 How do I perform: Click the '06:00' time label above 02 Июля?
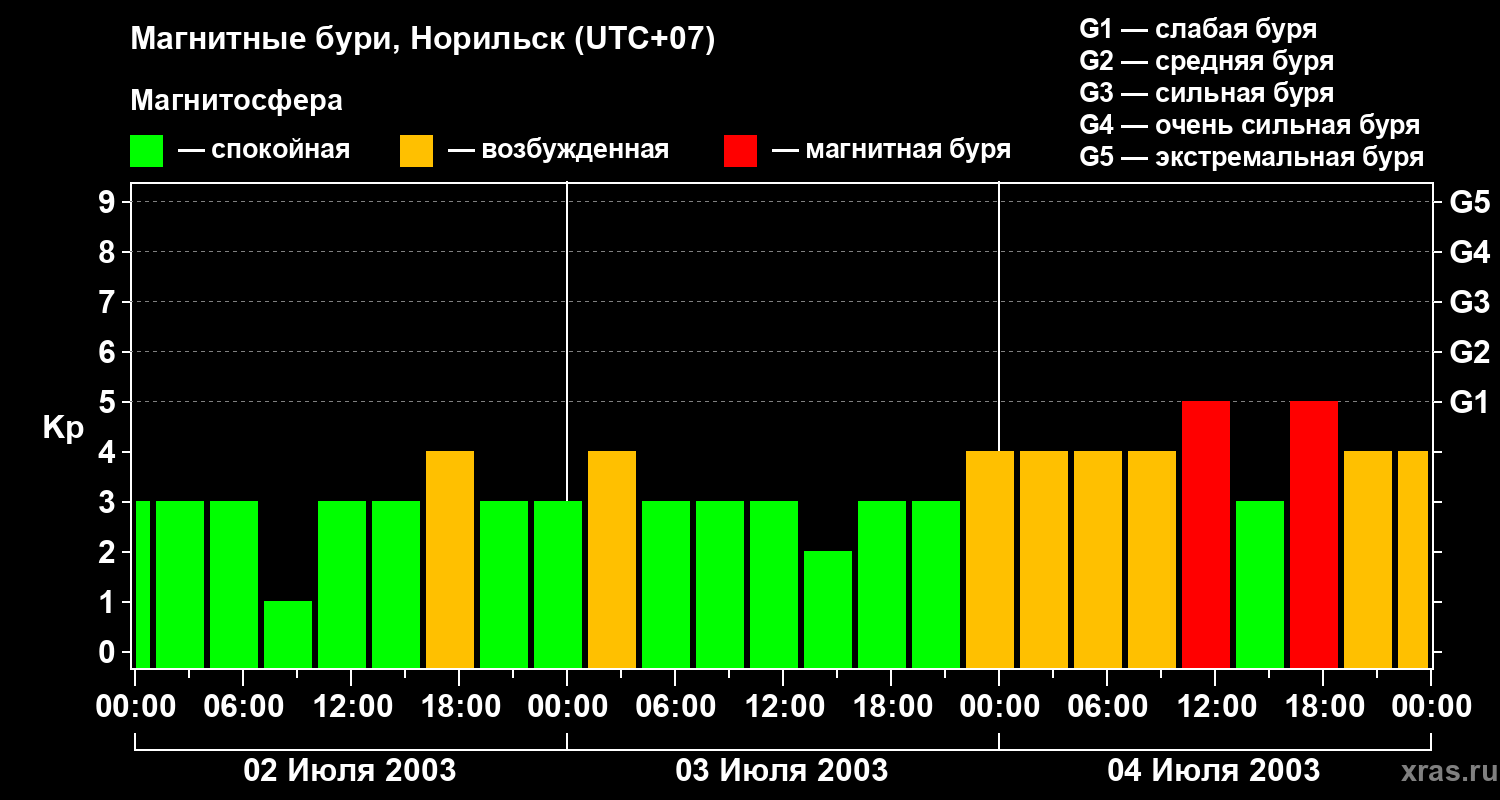[x=243, y=706]
